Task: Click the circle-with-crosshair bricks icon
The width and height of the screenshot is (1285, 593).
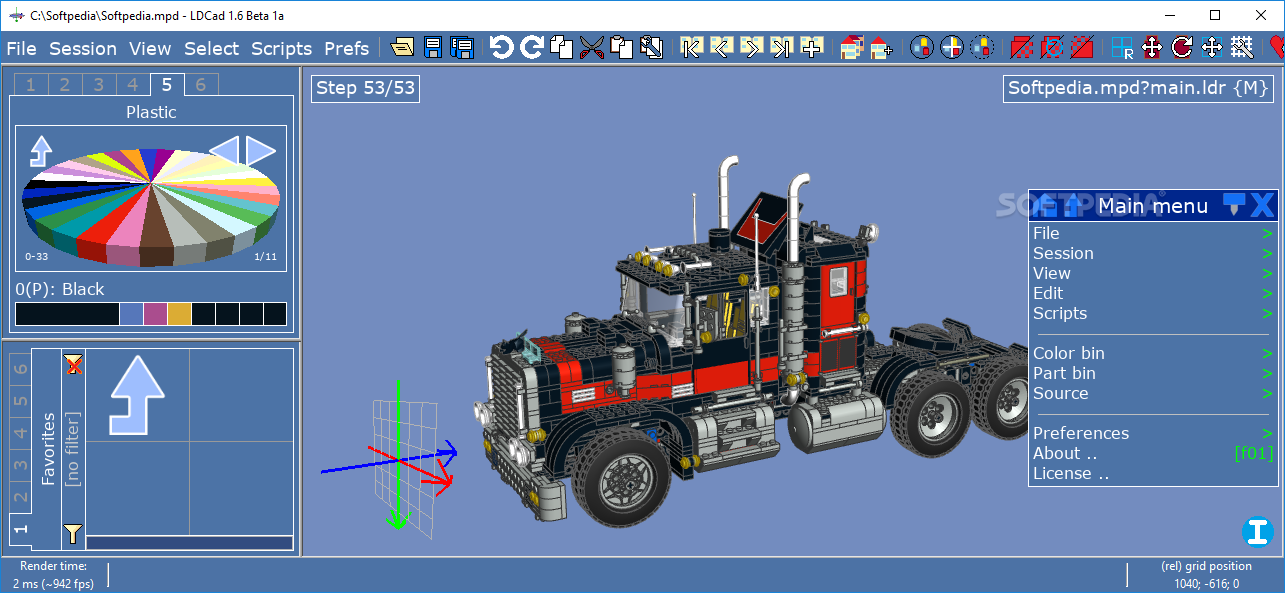Action: [952, 47]
